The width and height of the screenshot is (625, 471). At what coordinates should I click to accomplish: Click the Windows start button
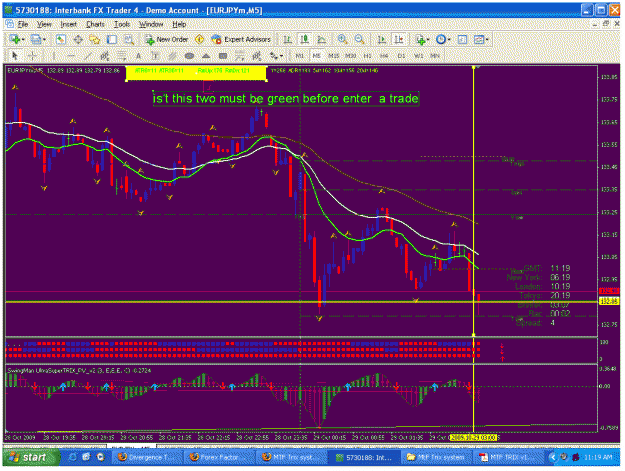coord(31,457)
